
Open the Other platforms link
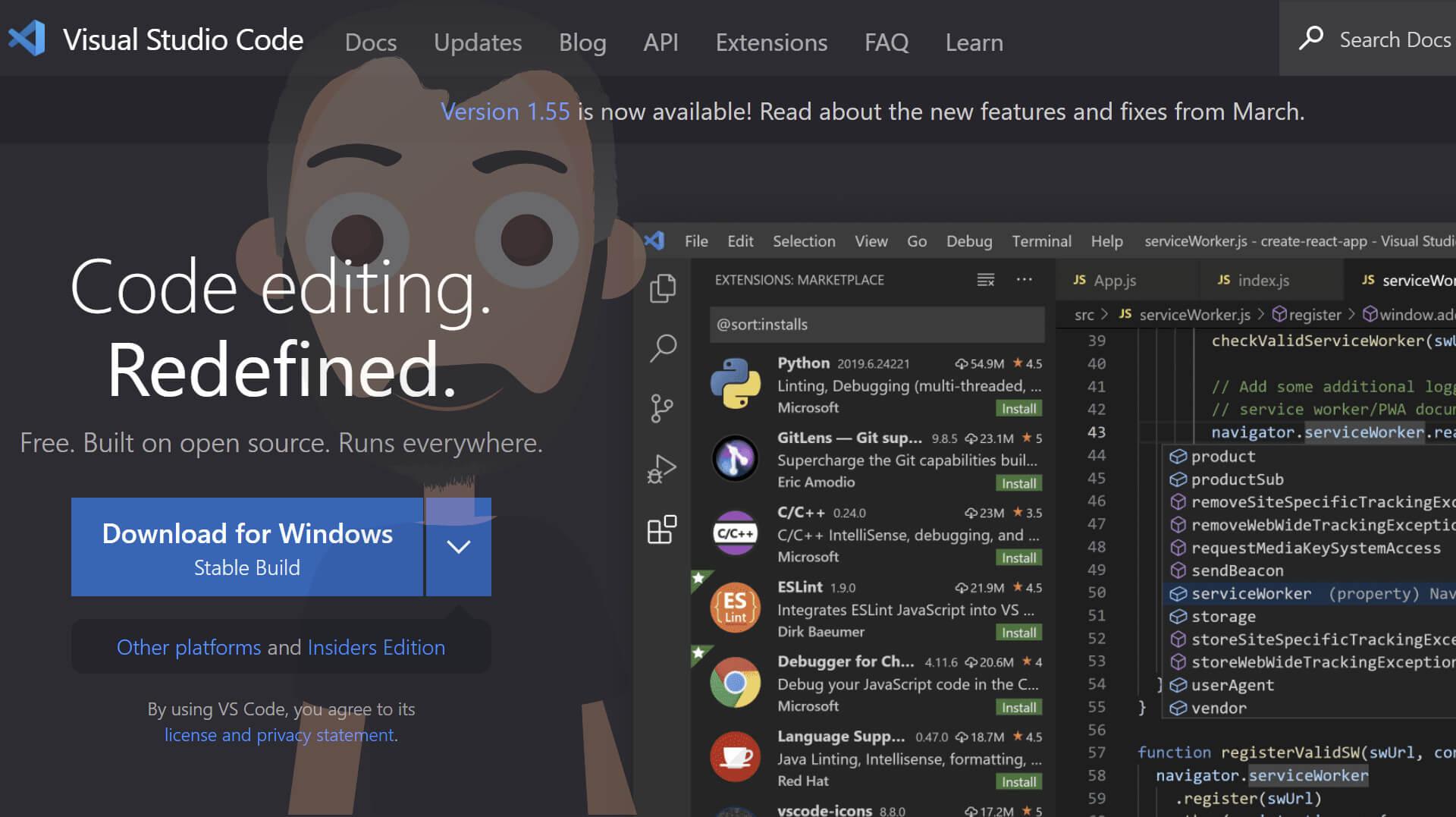(189, 647)
